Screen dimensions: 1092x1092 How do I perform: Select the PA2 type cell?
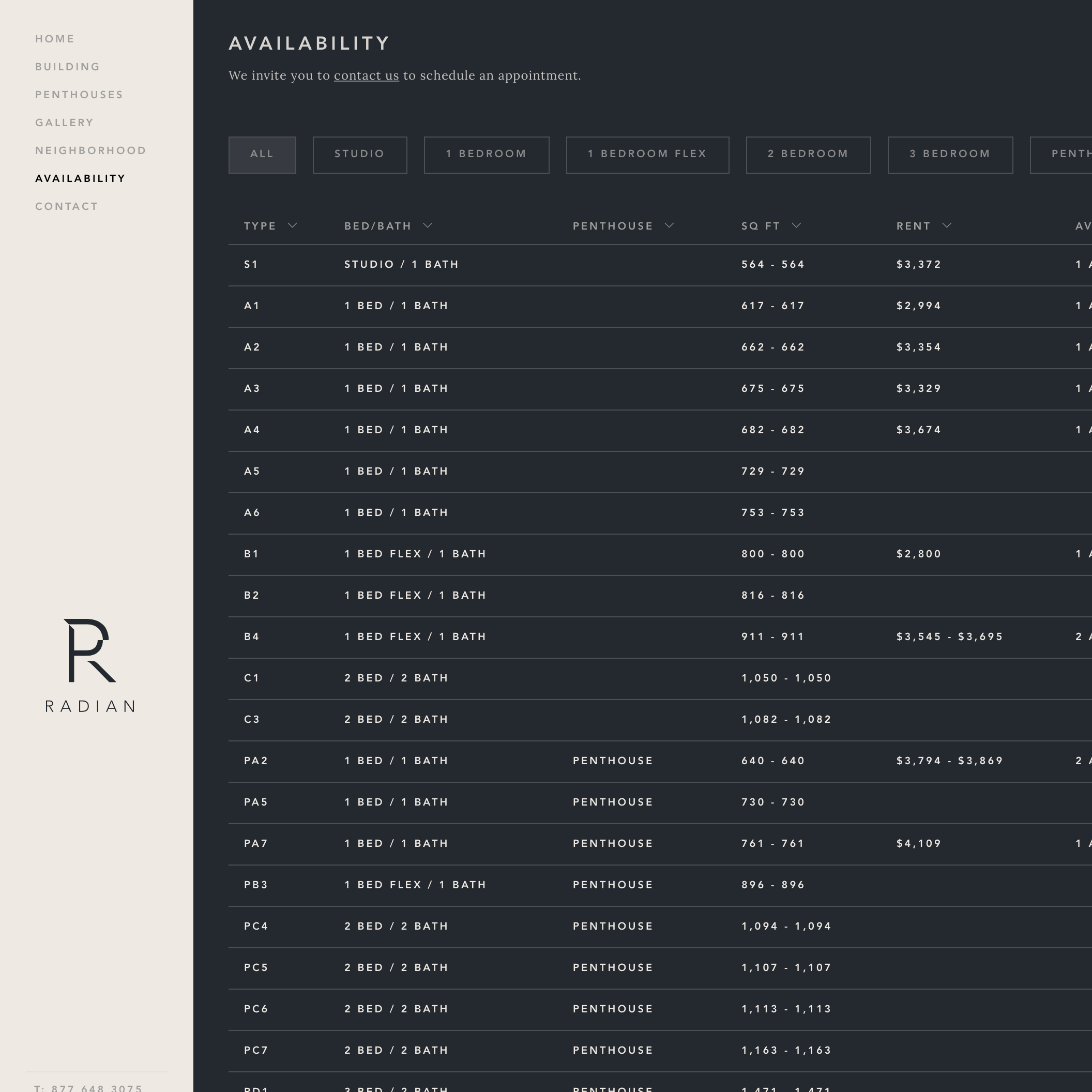256,761
